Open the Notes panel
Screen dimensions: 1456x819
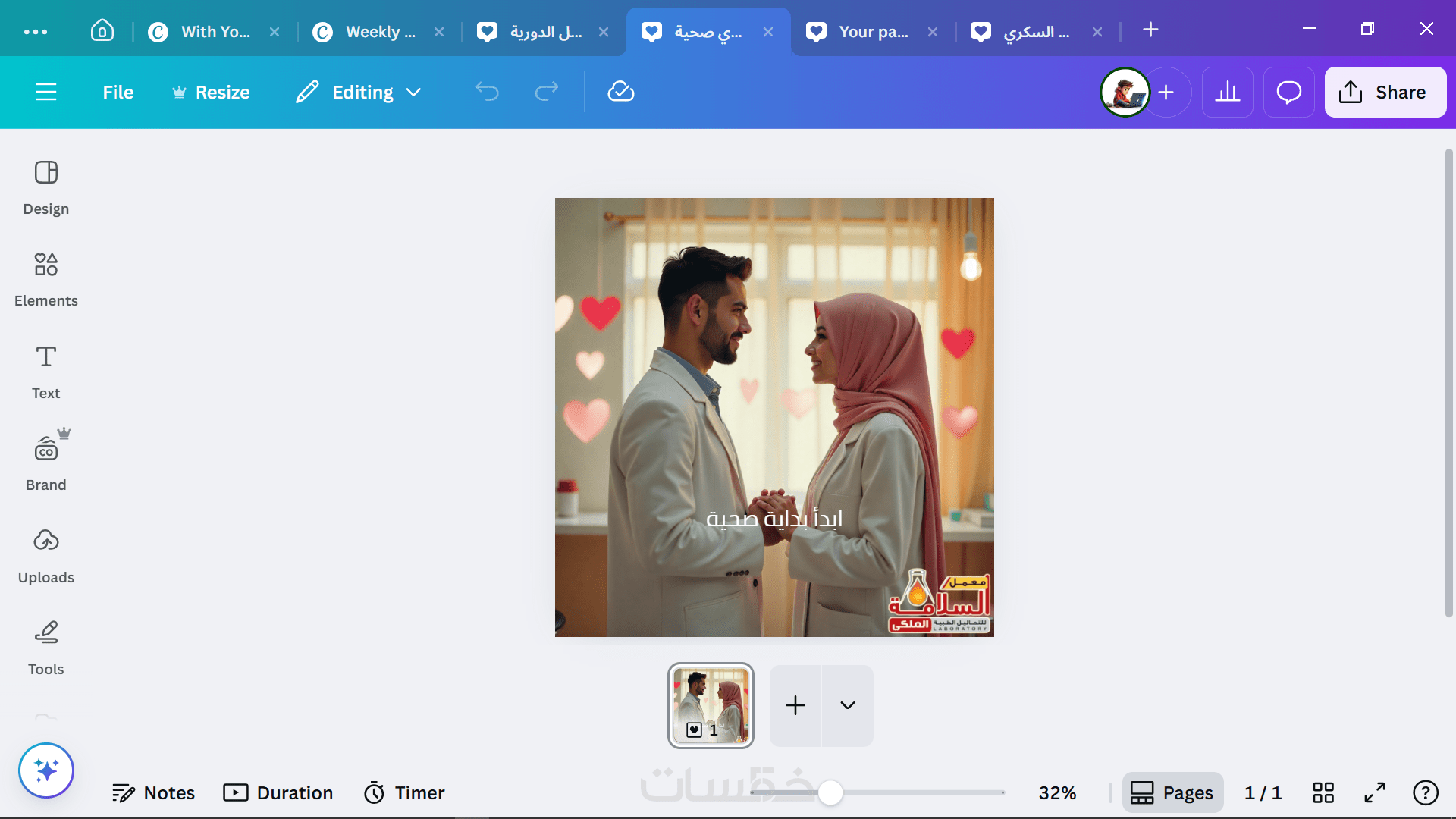[154, 792]
